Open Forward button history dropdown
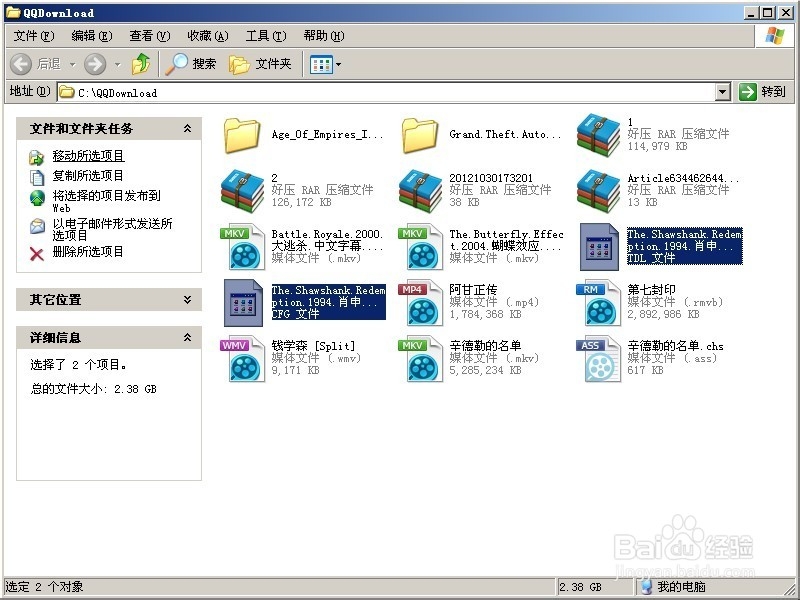800x600 pixels. (118, 65)
